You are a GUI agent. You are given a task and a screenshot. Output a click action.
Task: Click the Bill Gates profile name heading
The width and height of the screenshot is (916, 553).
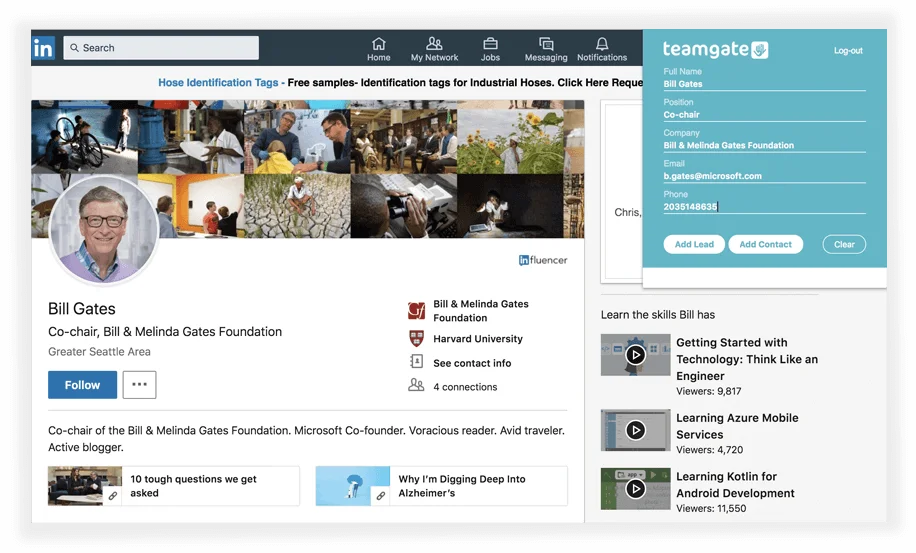pos(82,308)
